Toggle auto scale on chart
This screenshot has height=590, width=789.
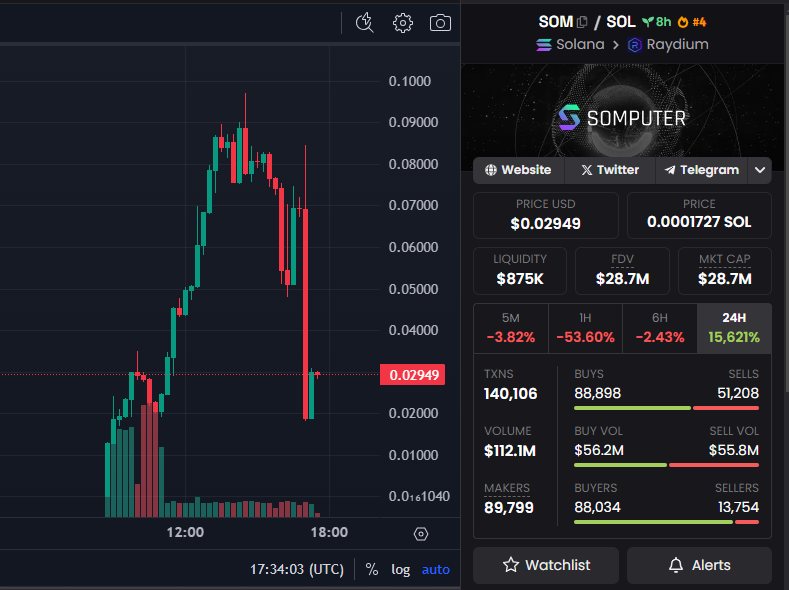(436, 569)
